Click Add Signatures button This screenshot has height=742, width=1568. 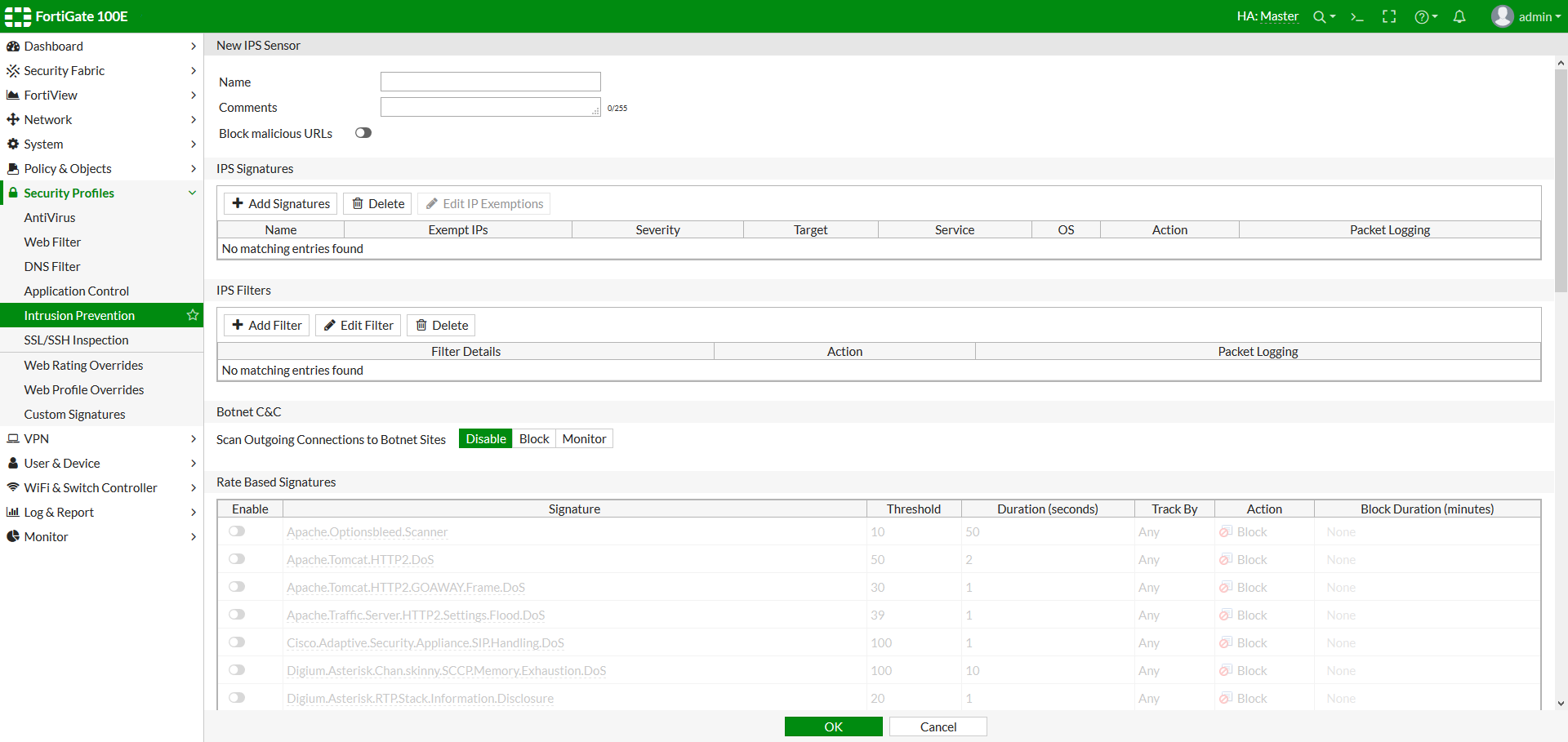pos(280,203)
